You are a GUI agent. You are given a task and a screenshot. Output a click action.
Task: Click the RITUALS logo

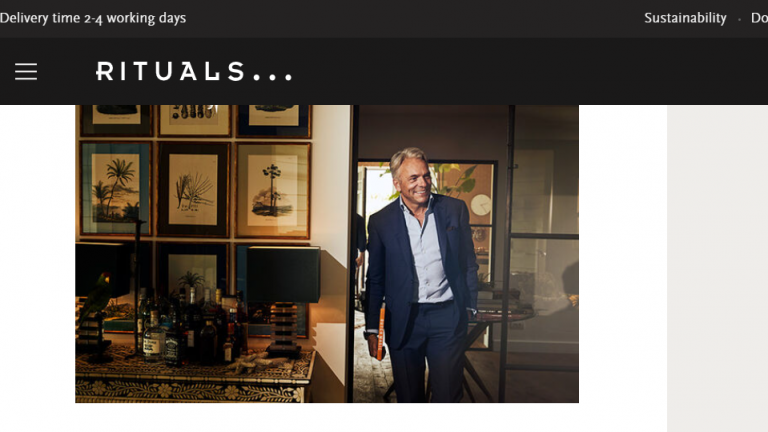click(x=194, y=72)
